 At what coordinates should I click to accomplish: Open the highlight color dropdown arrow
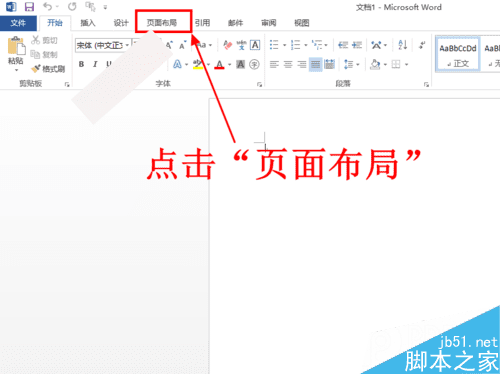(208, 65)
